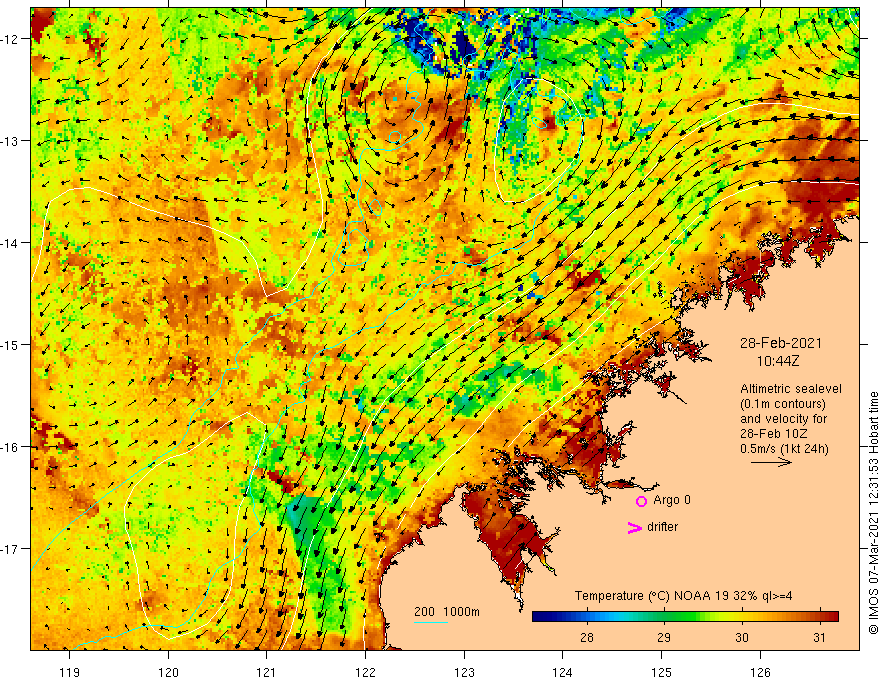Viewport: 880px width, 680px height.
Task: Click the temperature color bar
Action: click(685, 617)
